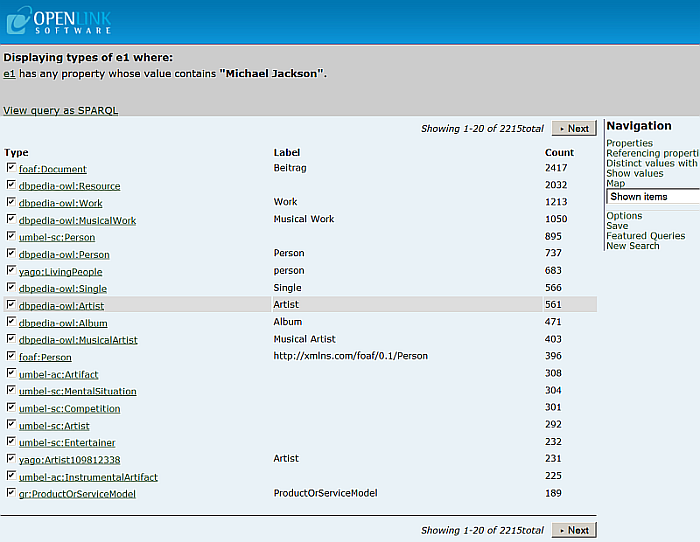Open the umbel-sc:MentalSituation link
The image size is (700, 542).
tap(78, 392)
